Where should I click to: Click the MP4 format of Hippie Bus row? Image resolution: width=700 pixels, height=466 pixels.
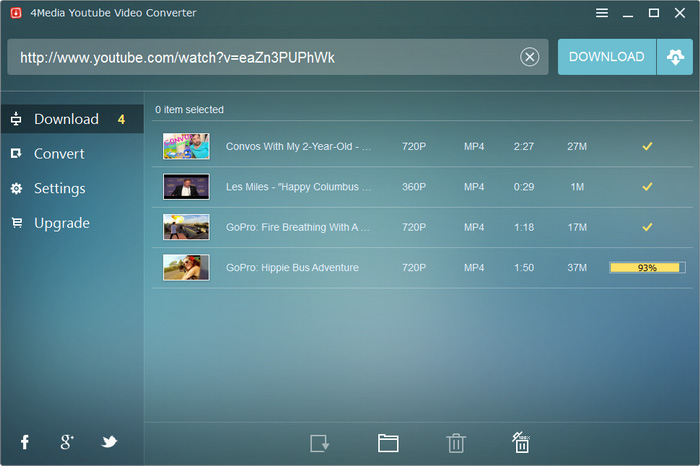point(474,267)
